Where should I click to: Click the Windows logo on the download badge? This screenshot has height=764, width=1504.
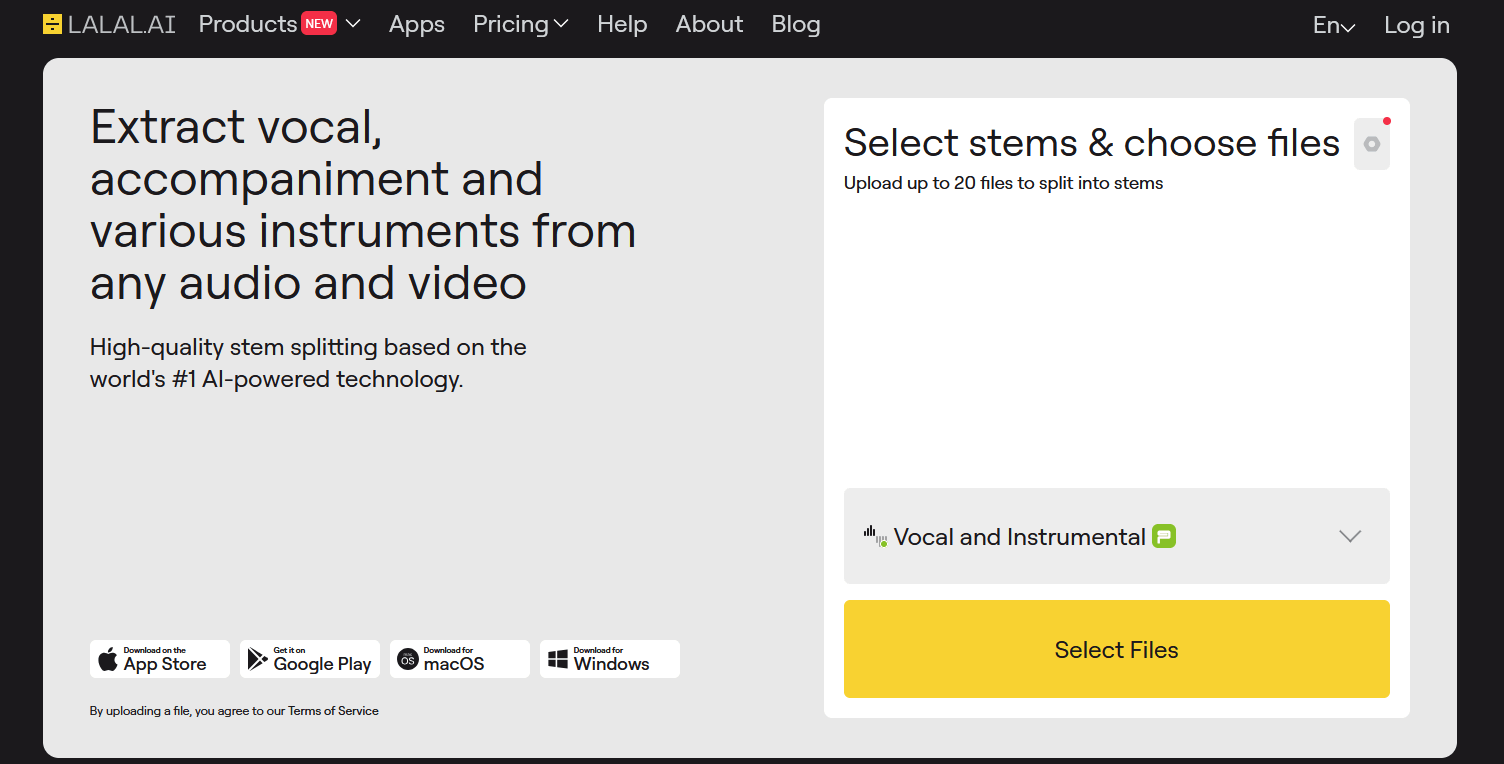557,659
